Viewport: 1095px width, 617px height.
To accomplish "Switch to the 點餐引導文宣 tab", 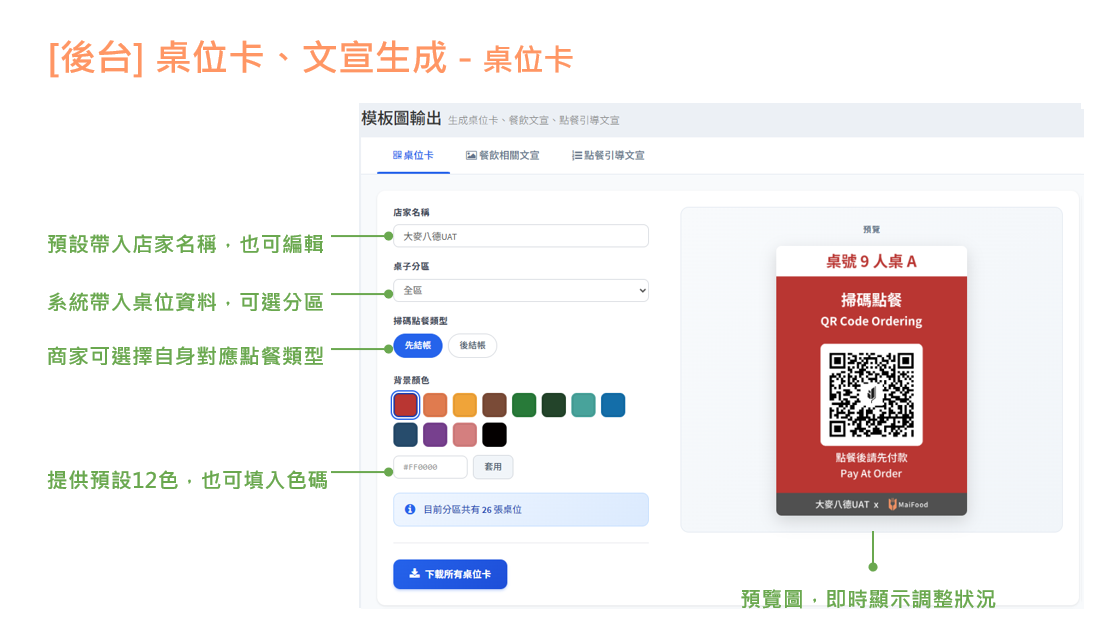I will point(608,156).
